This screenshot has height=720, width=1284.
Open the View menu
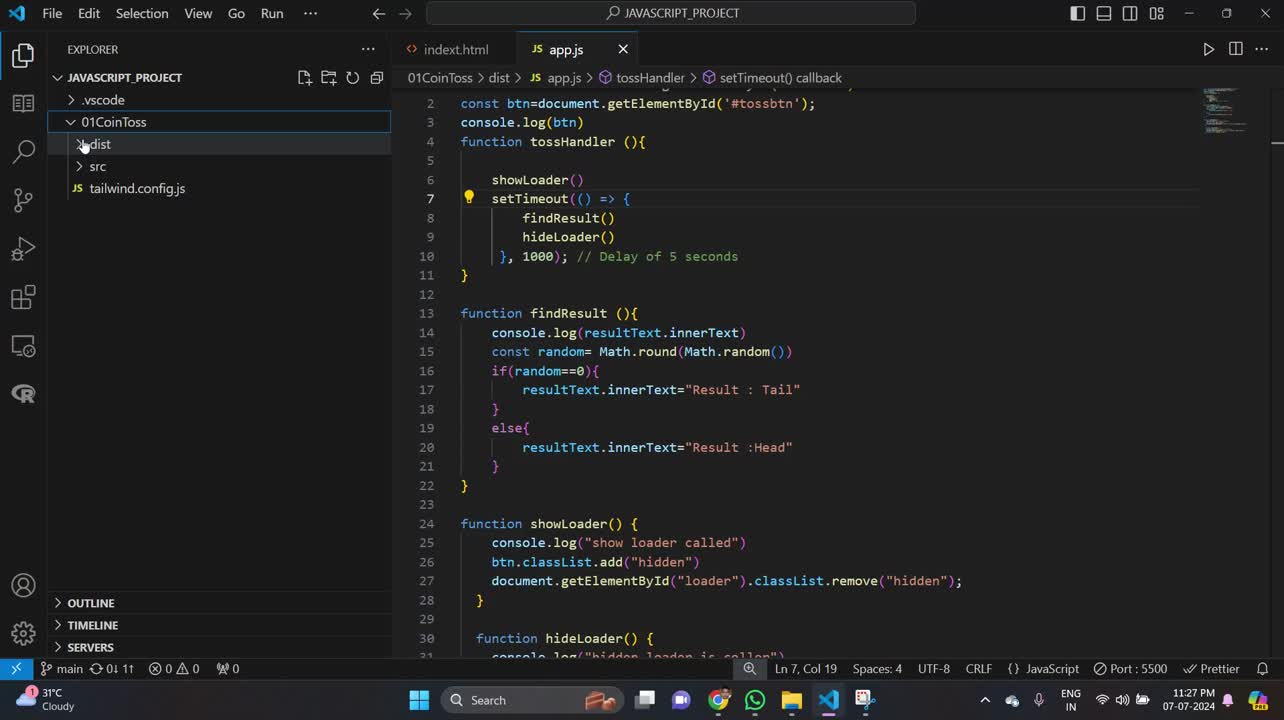(198, 14)
